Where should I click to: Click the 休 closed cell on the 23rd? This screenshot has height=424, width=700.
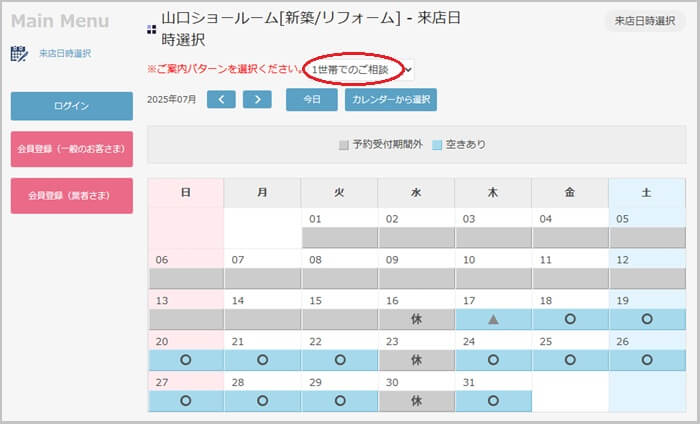(x=416, y=359)
